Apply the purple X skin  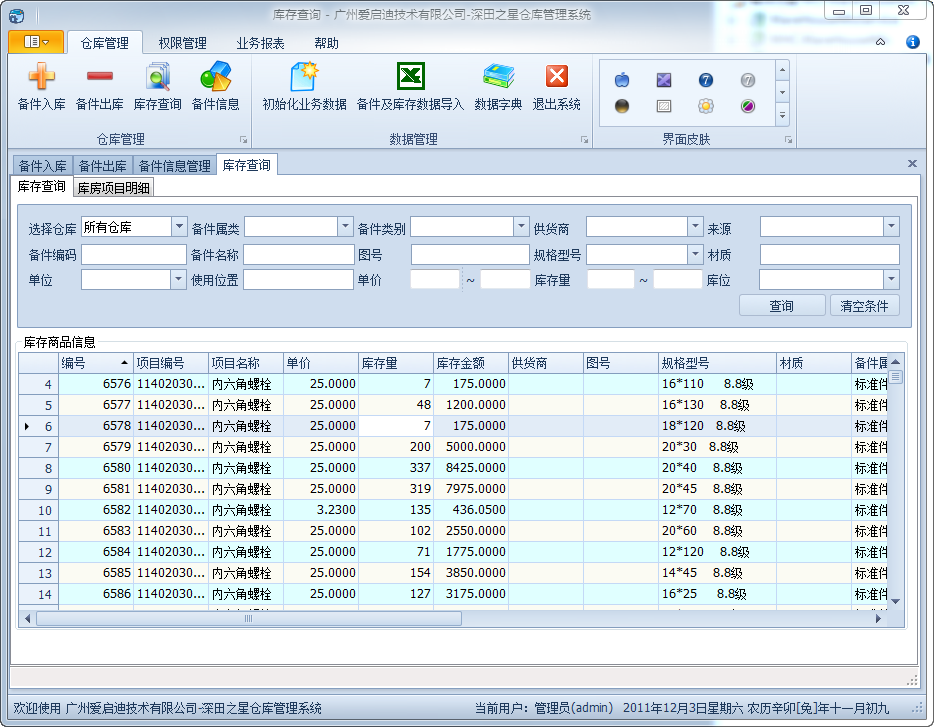pyautogui.click(x=664, y=80)
